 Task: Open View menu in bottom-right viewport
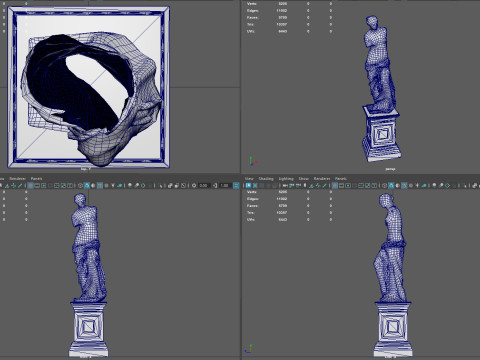click(x=249, y=179)
